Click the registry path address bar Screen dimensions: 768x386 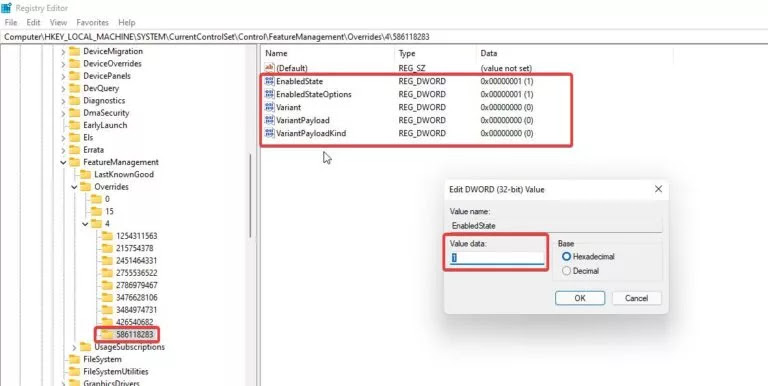tap(384, 37)
